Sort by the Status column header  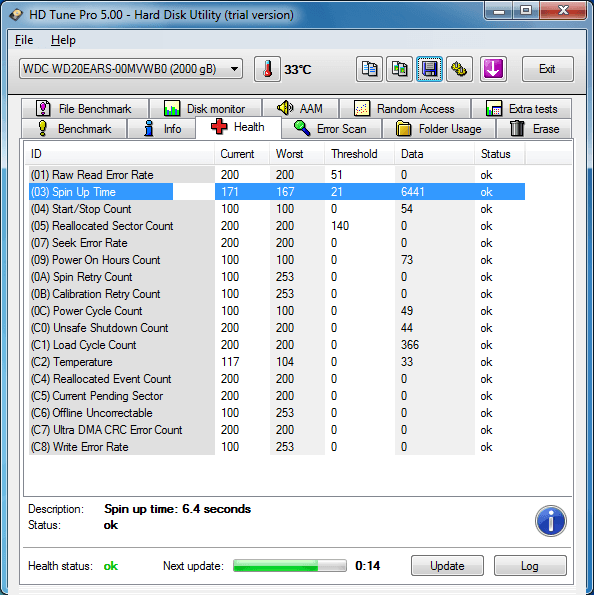tap(500, 154)
